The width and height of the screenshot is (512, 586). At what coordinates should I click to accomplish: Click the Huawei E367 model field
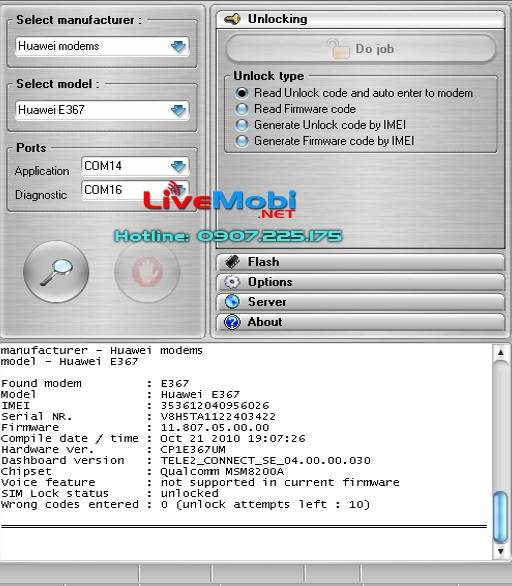point(102,110)
